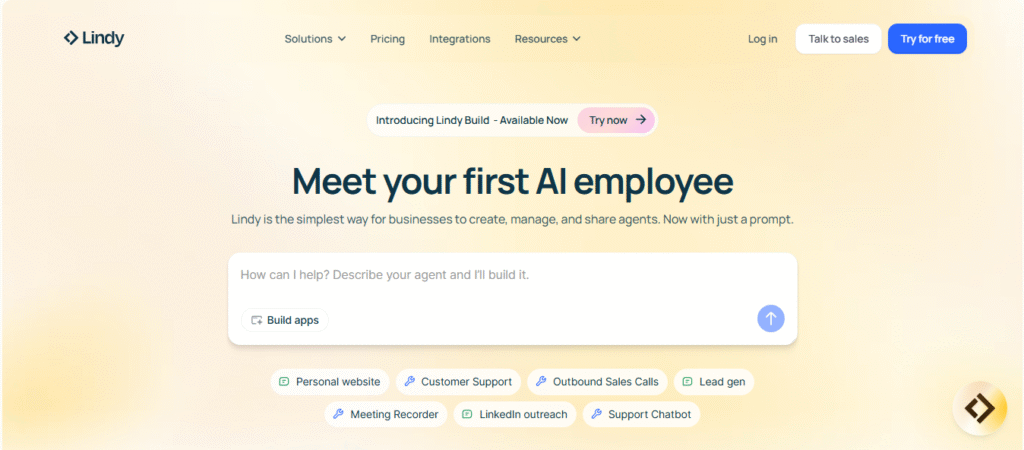This screenshot has width=1024, height=450.
Task: Click the Build apps icon
Action: 257,320
